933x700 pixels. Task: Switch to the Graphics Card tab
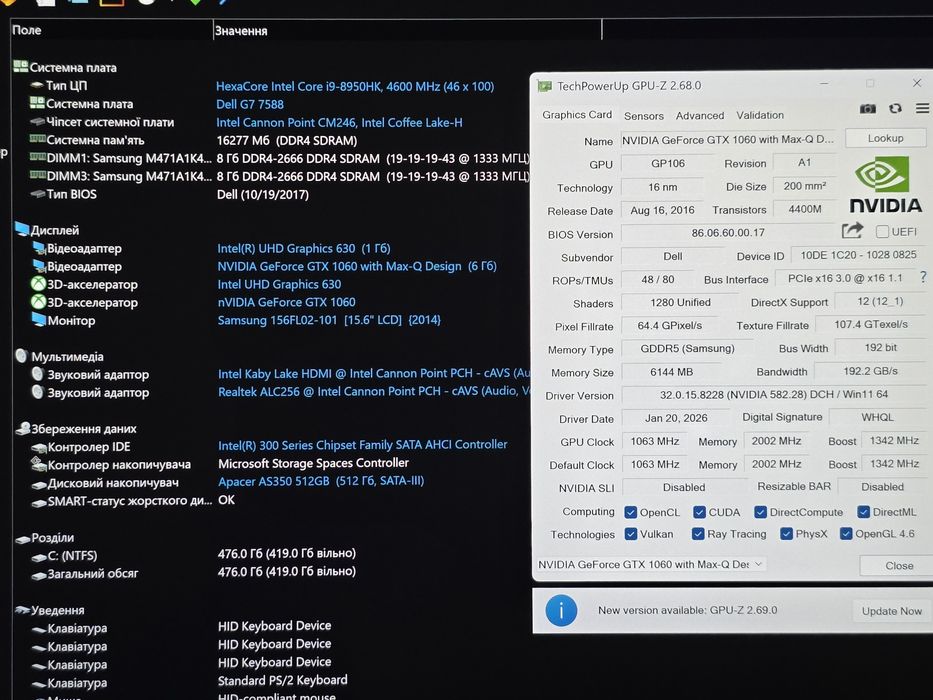tap(577, 115)
